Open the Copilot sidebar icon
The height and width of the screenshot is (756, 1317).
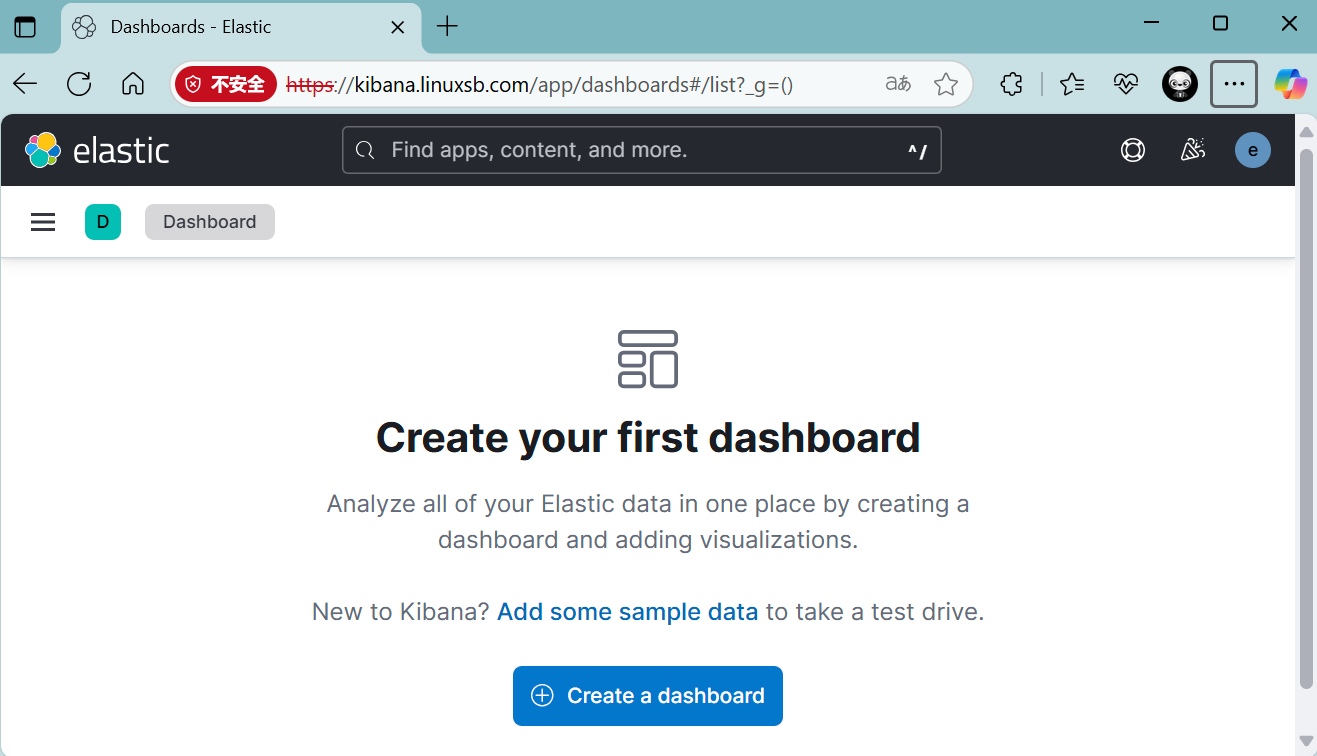(x=1290, y=84)
